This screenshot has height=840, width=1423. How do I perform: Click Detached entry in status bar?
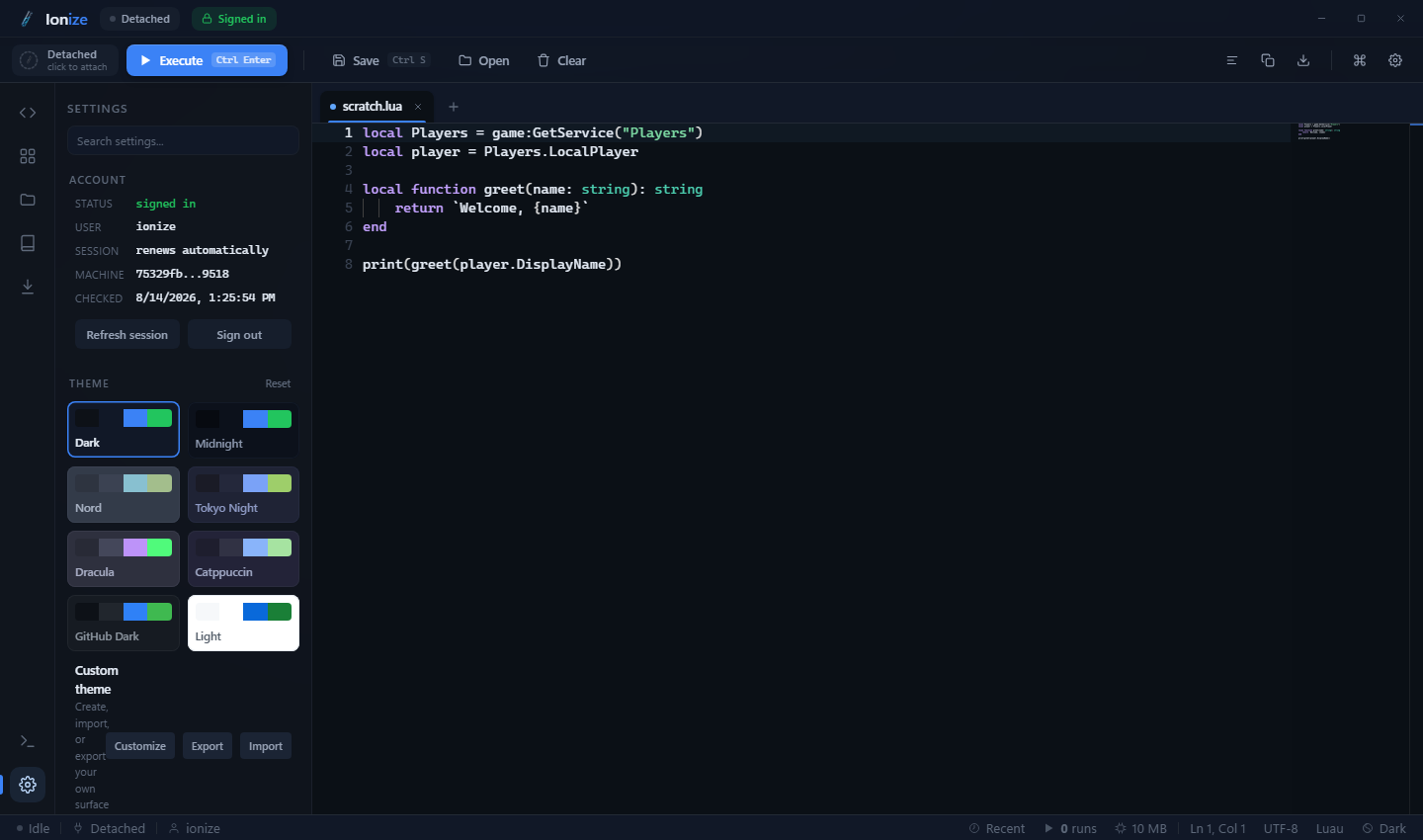pos(110,828)
